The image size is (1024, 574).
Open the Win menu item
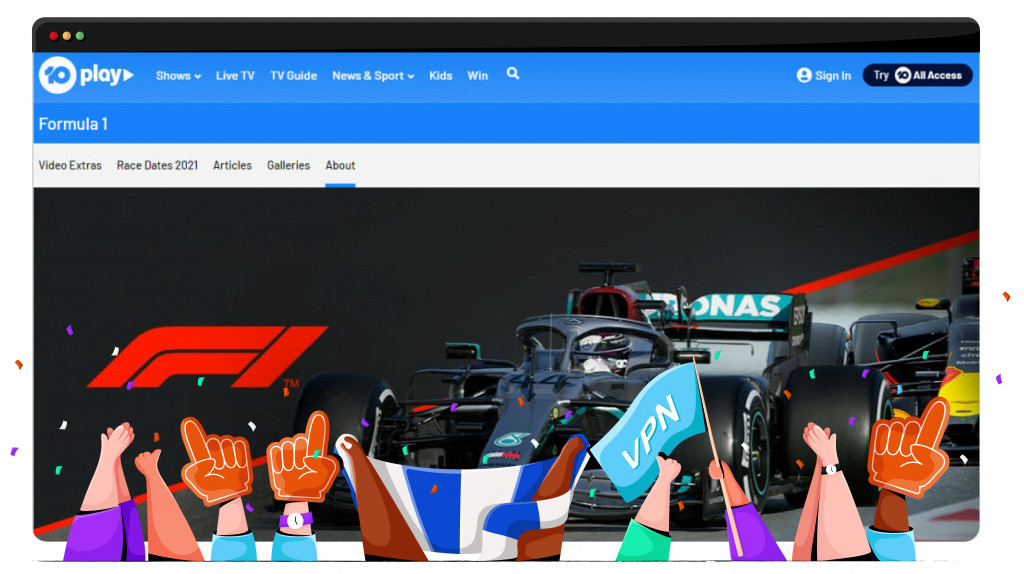click(477, 76)
